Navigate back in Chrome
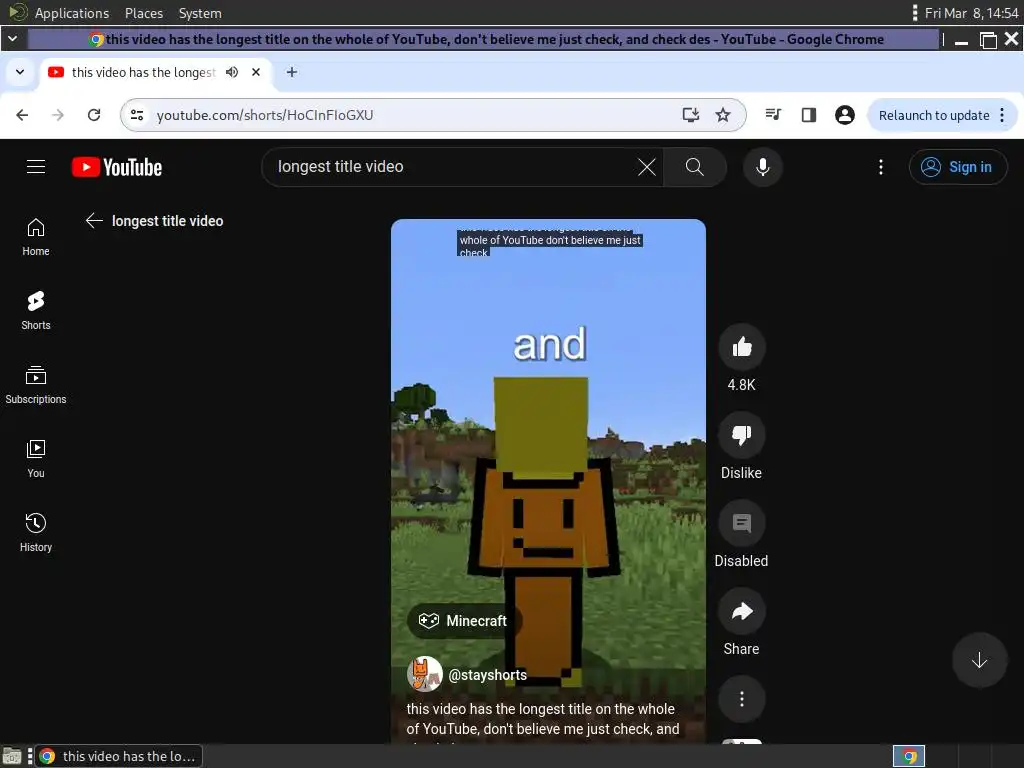Screen dimensions: 1024x768 22,115
